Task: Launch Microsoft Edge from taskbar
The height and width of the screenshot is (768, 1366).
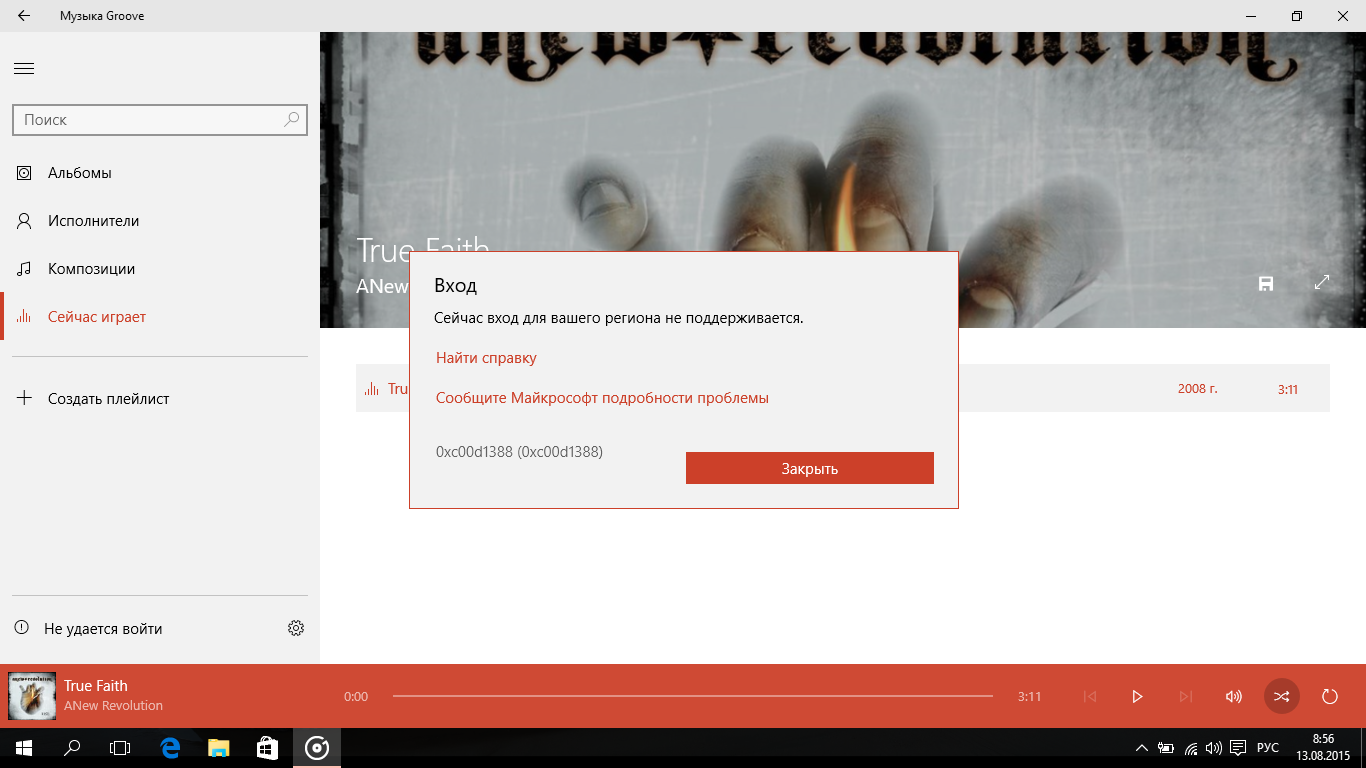Action: (170, 748)
